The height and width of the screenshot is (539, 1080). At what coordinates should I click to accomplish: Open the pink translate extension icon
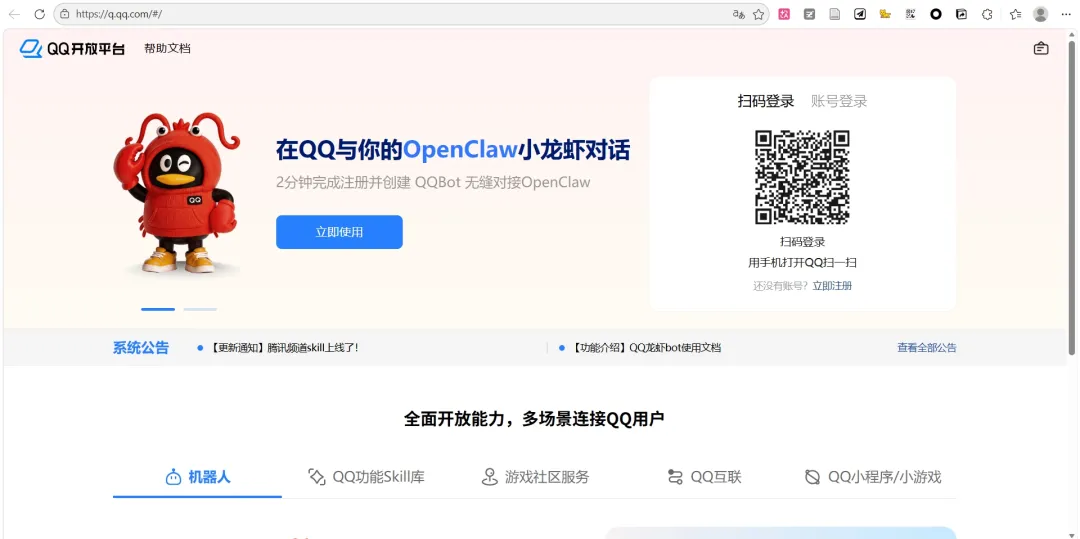click(x=784, y=14)
